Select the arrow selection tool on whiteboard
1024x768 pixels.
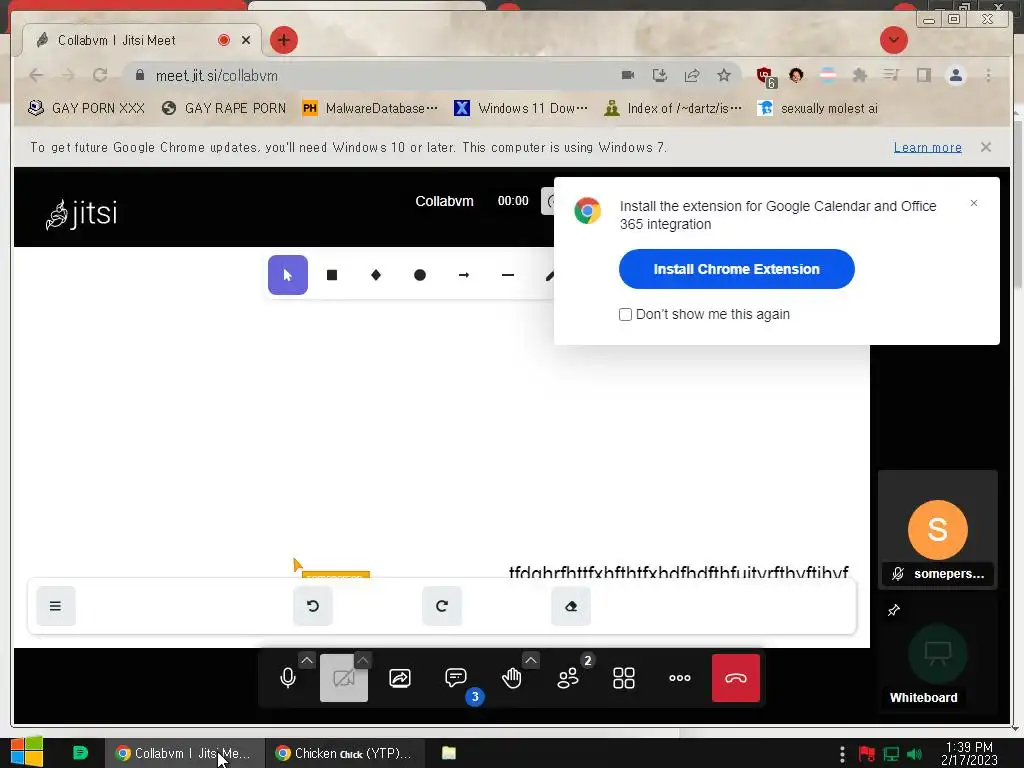pos(287,275)
